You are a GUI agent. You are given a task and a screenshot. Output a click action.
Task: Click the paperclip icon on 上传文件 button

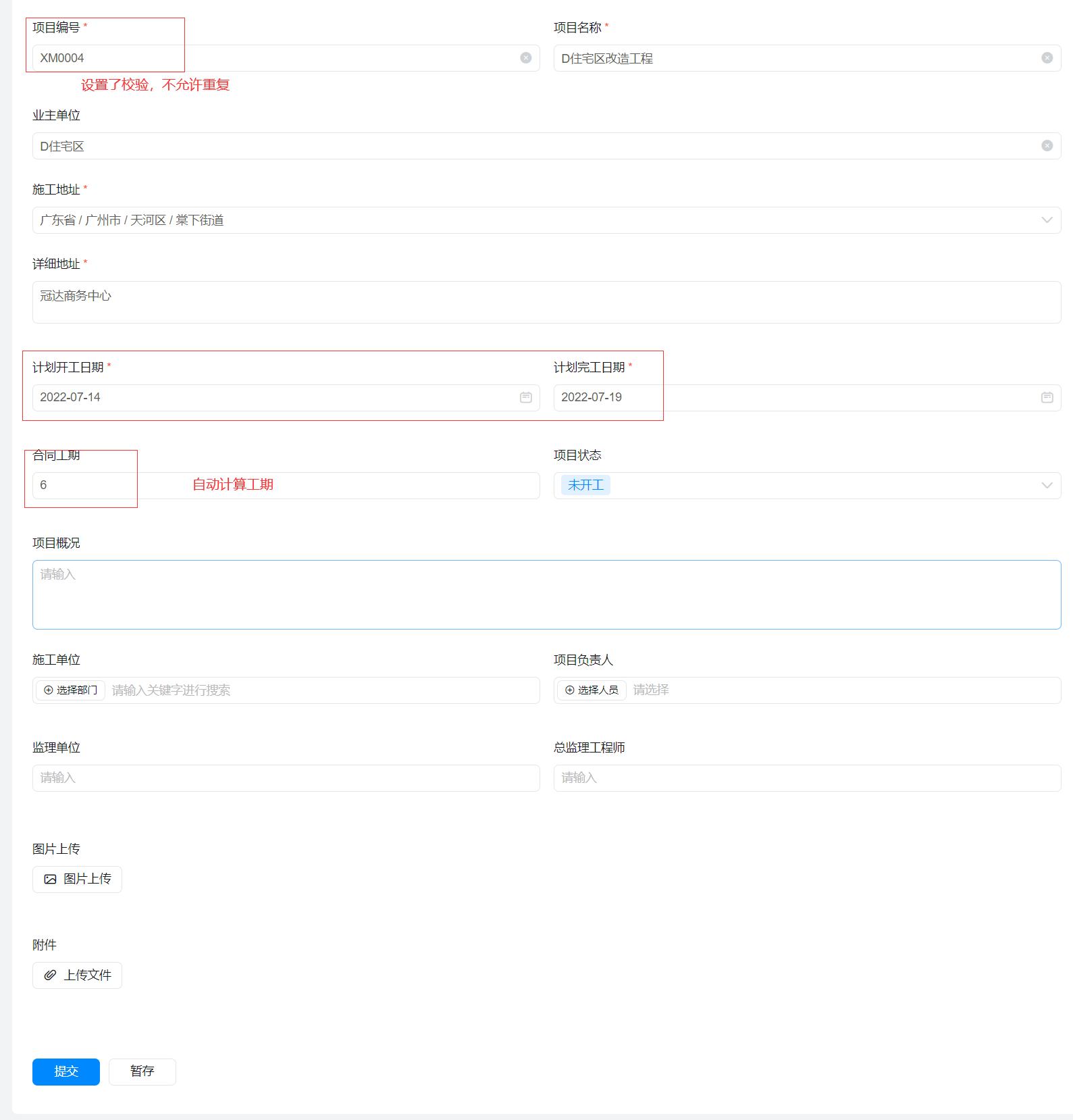(x=51, y=975)
